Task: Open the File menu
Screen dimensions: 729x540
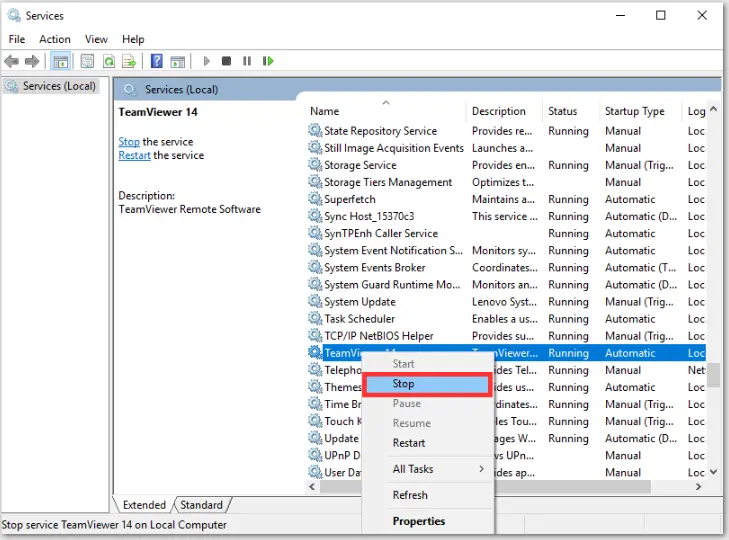Action: (x=17, y=39)
